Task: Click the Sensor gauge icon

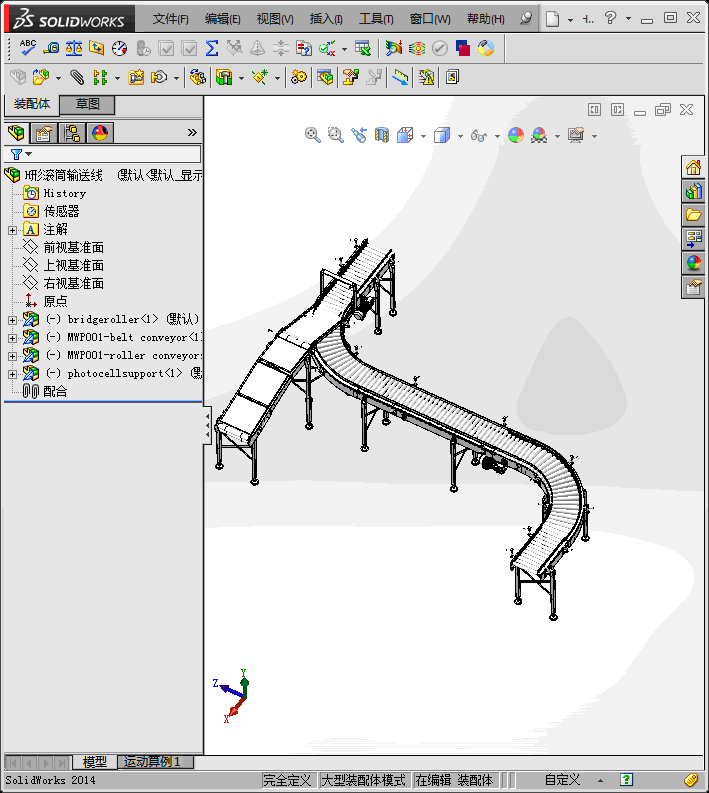Action: pyautogui.click(x=119, y=48)
